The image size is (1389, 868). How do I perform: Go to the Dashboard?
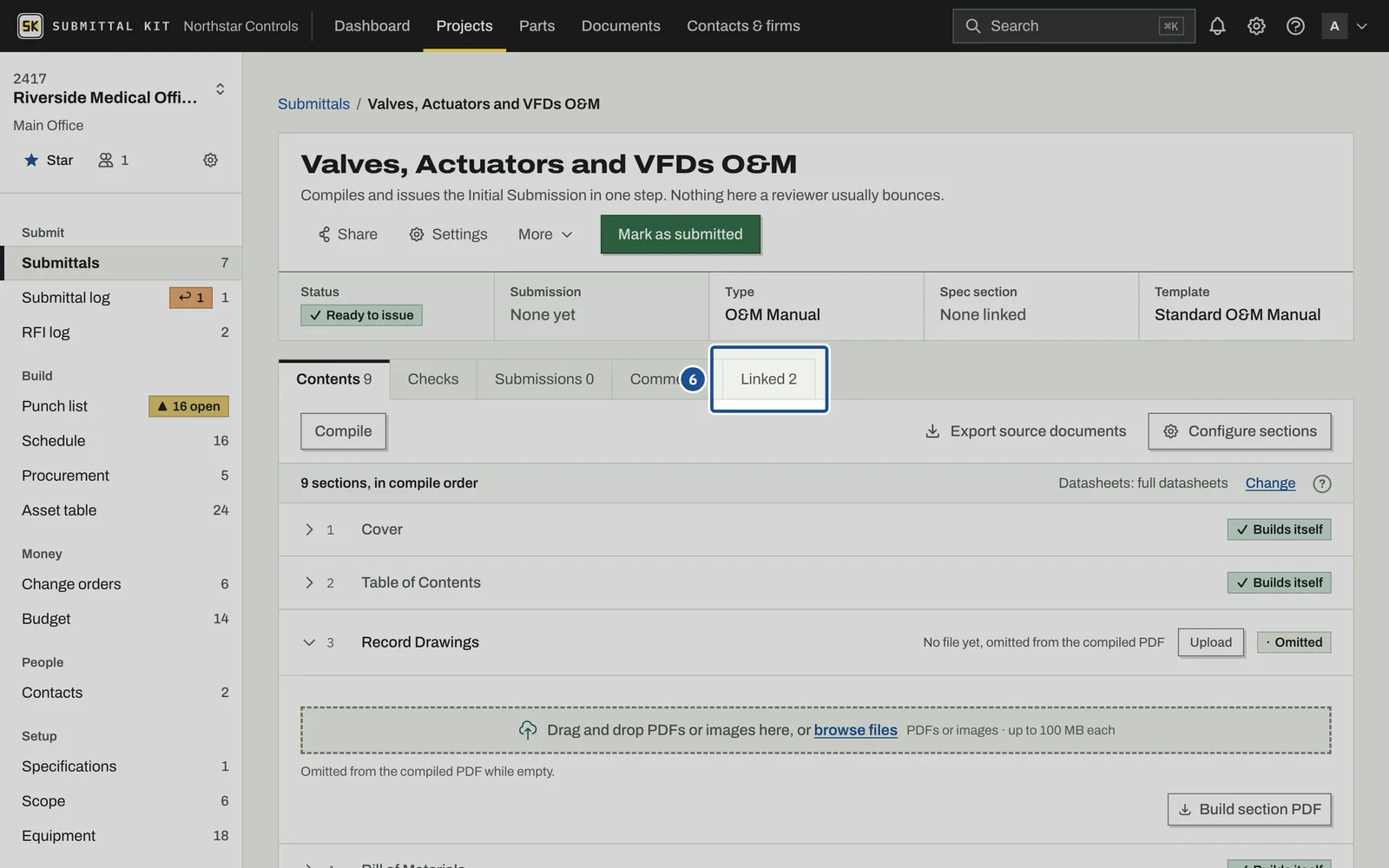[x=372, y=26]
